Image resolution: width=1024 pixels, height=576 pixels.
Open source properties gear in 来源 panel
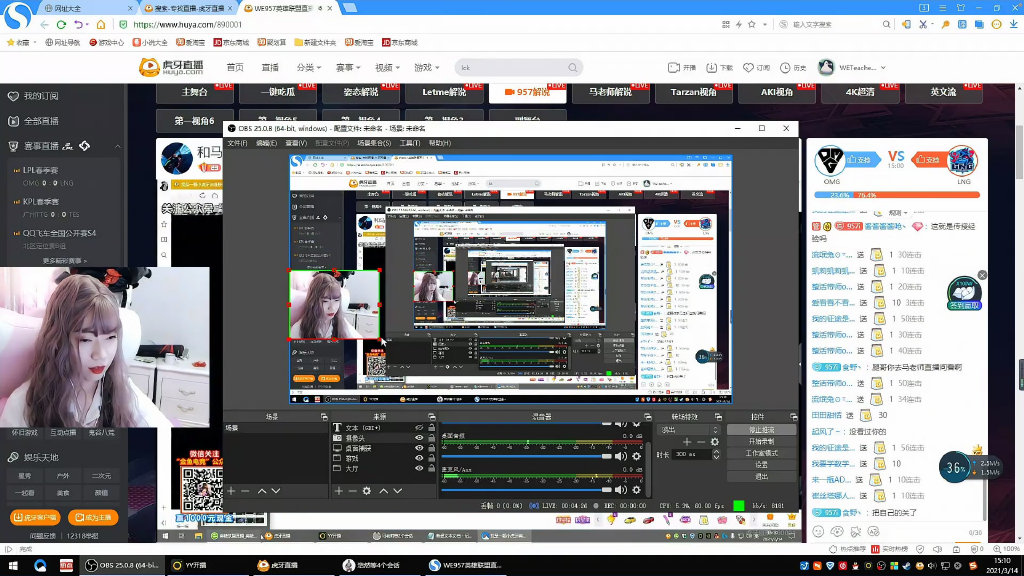pyautogui.click(x=367, y=491)
